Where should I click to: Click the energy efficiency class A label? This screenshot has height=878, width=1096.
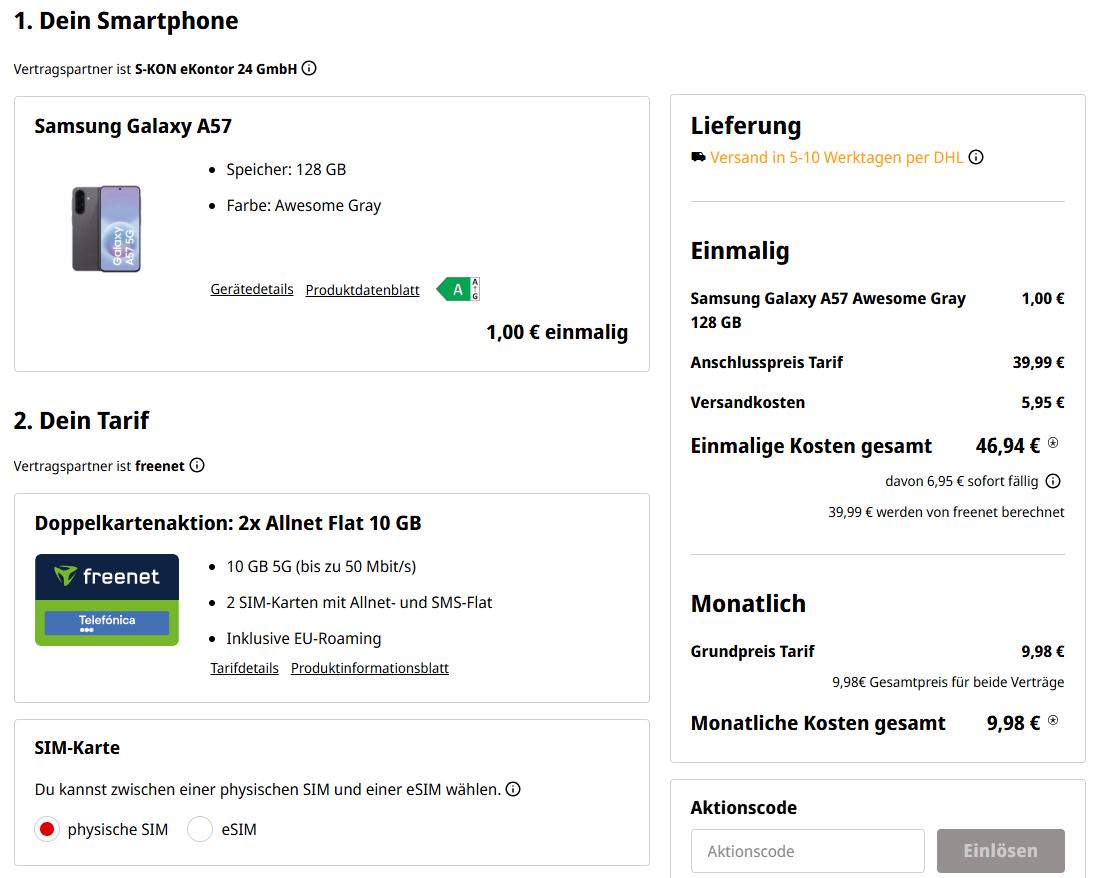(x=458, y=289)
